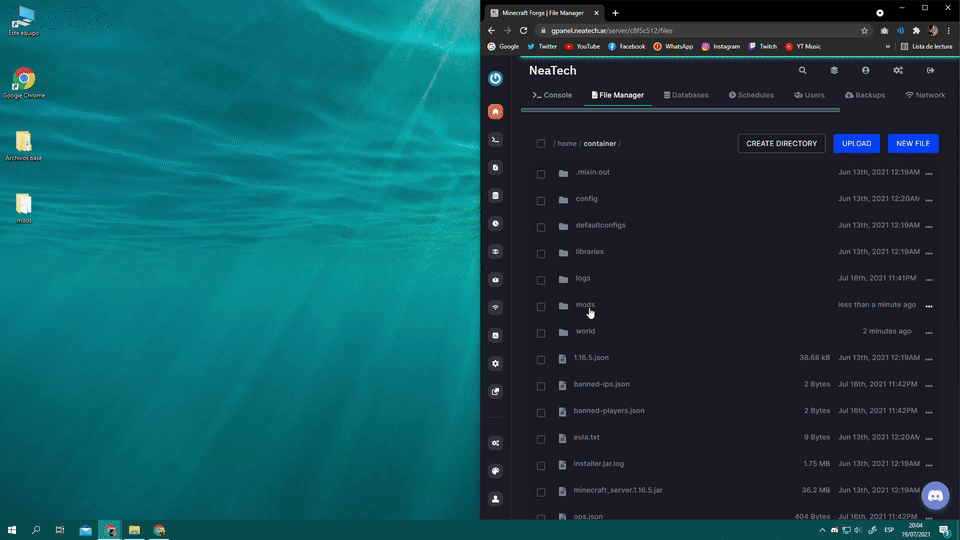This screenshot has width=960, height=540.
Task: Switch to the Console tab
Action: (x=552, y=95)
